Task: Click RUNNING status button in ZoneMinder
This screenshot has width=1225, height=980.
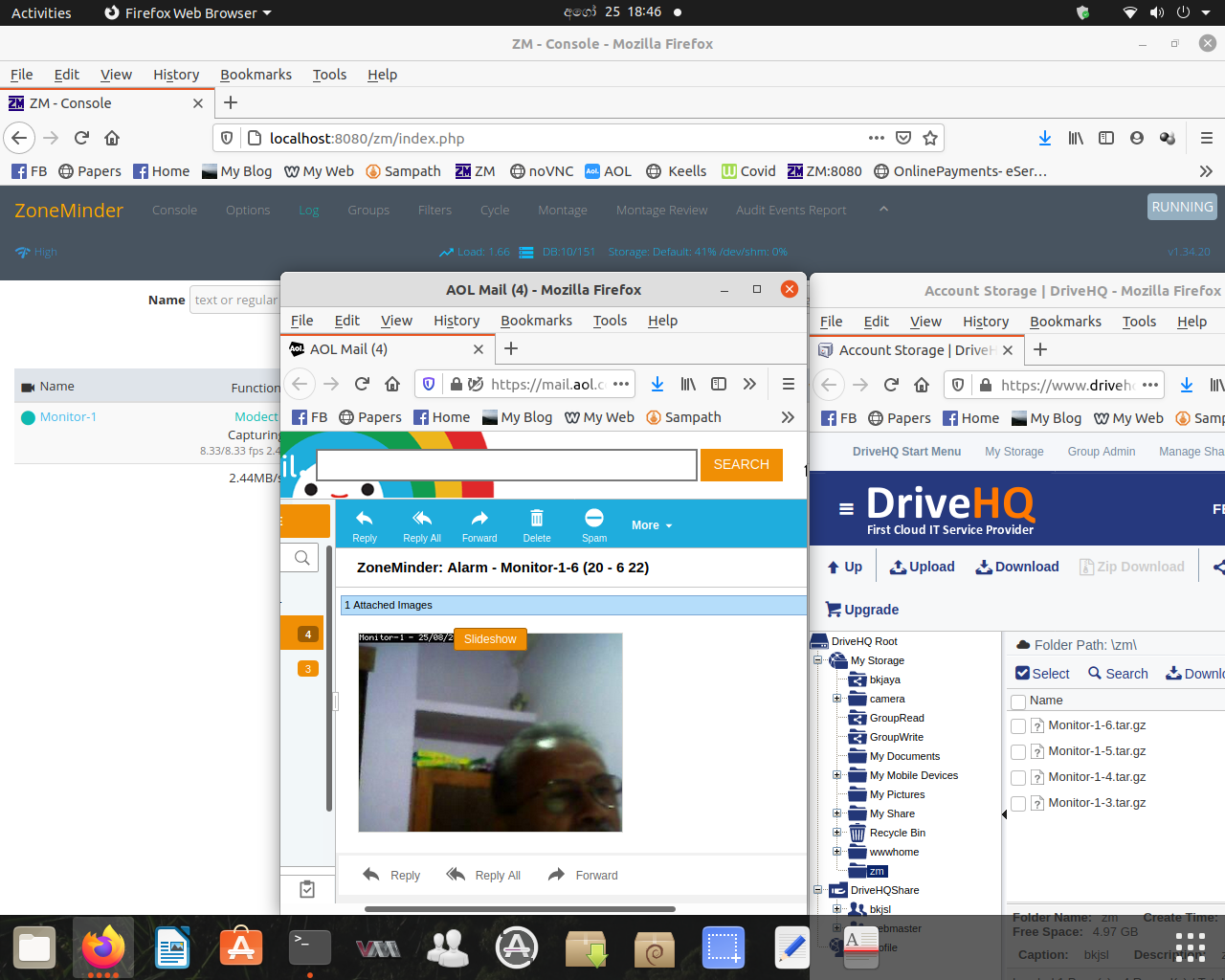Action: [x=1183, y=207]
